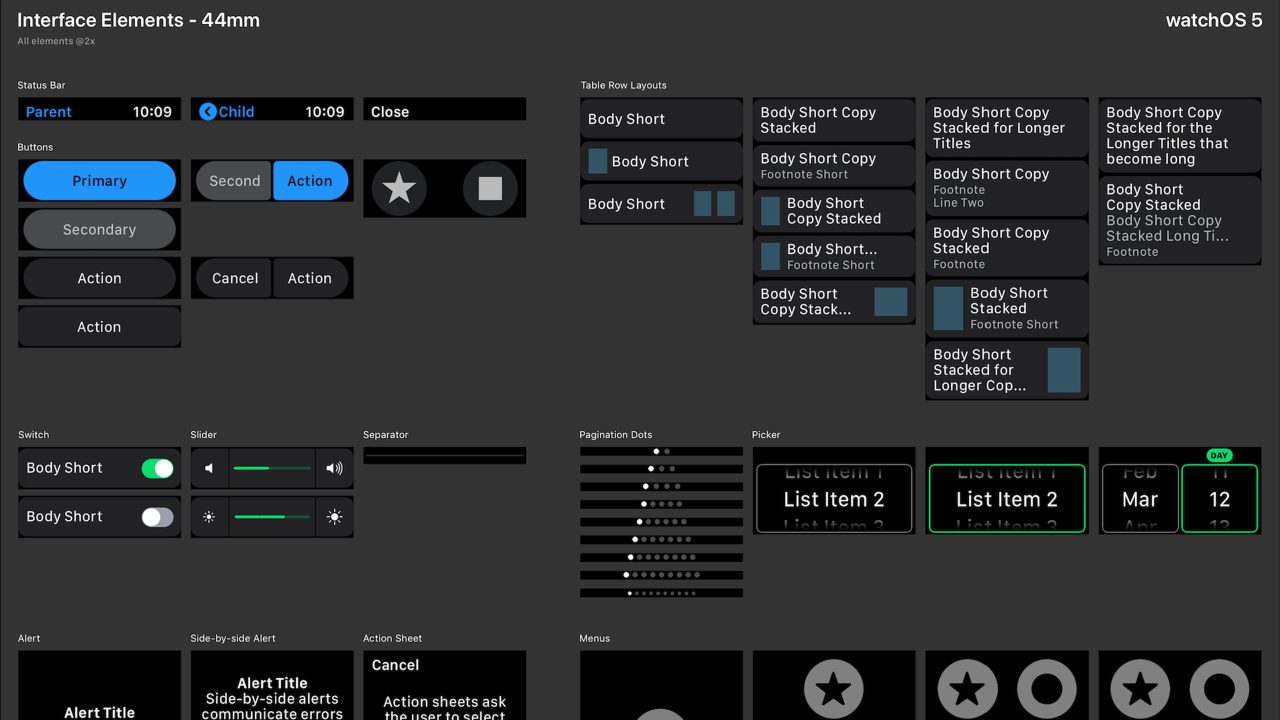Tap the gray Secondary button
Screen dimensions: 1280x720
click(x=99, y=230)
